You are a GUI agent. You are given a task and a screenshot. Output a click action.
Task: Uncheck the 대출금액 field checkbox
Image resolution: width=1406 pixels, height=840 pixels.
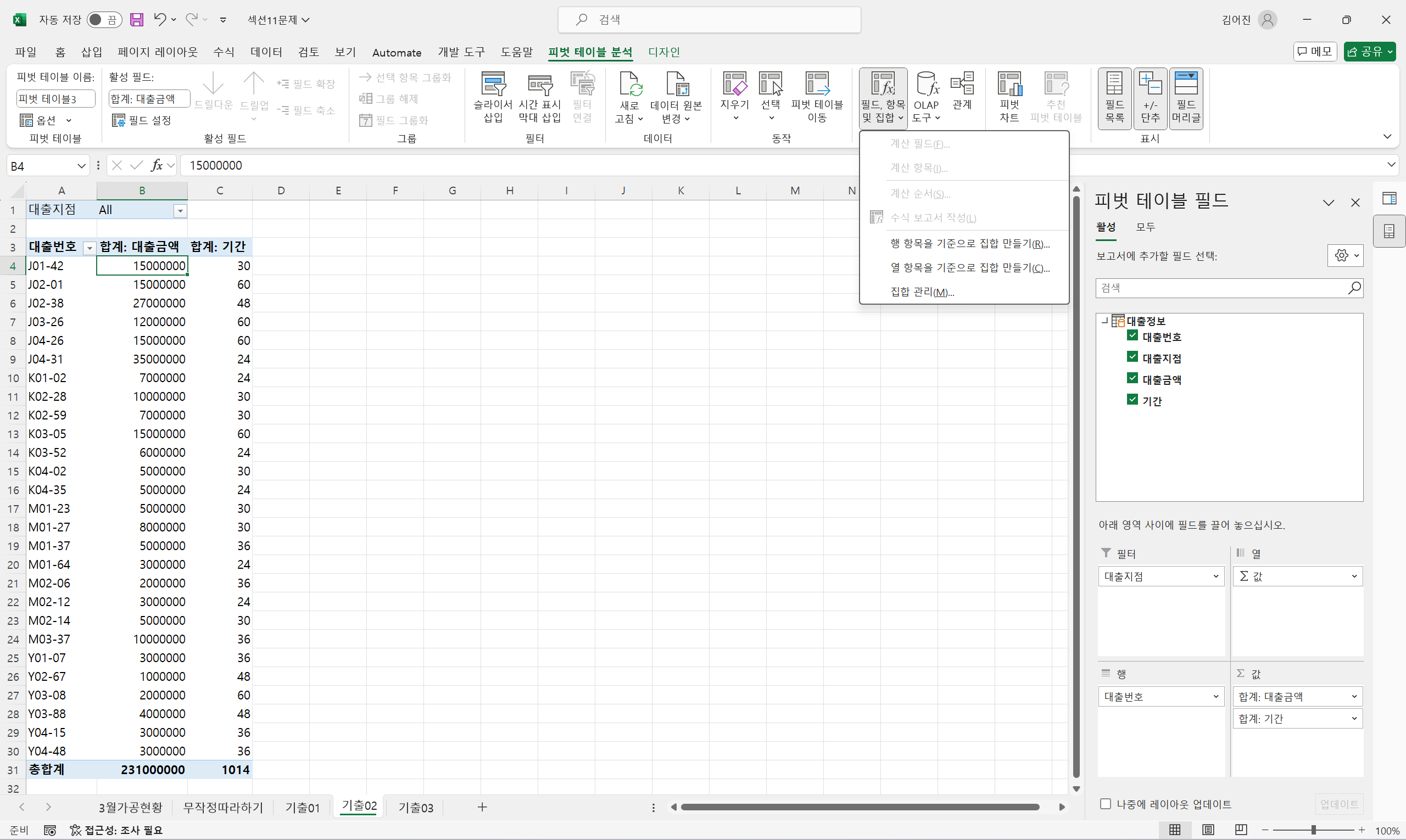coord(1132,378)
